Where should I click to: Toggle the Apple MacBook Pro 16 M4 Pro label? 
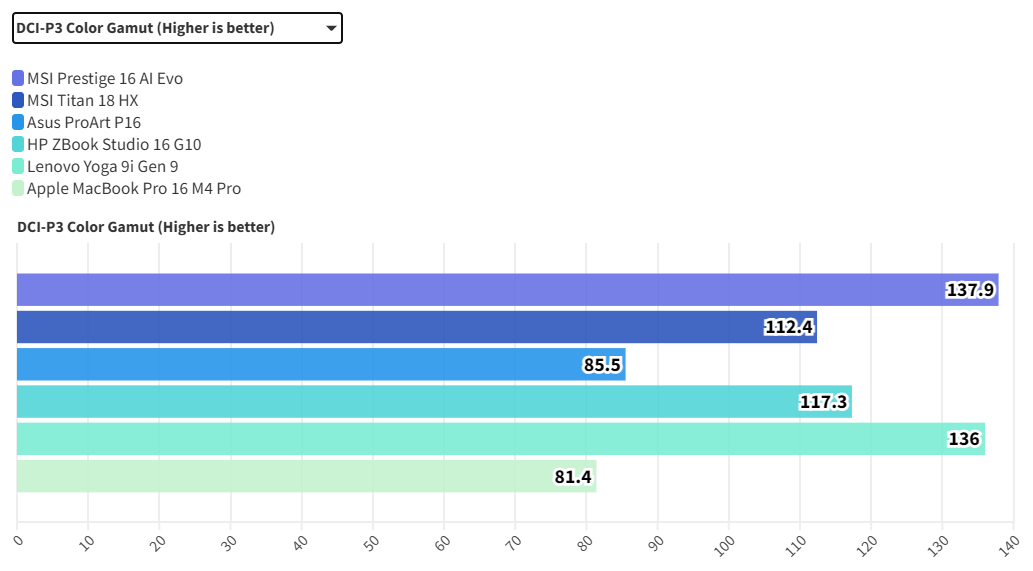(134, 188)
